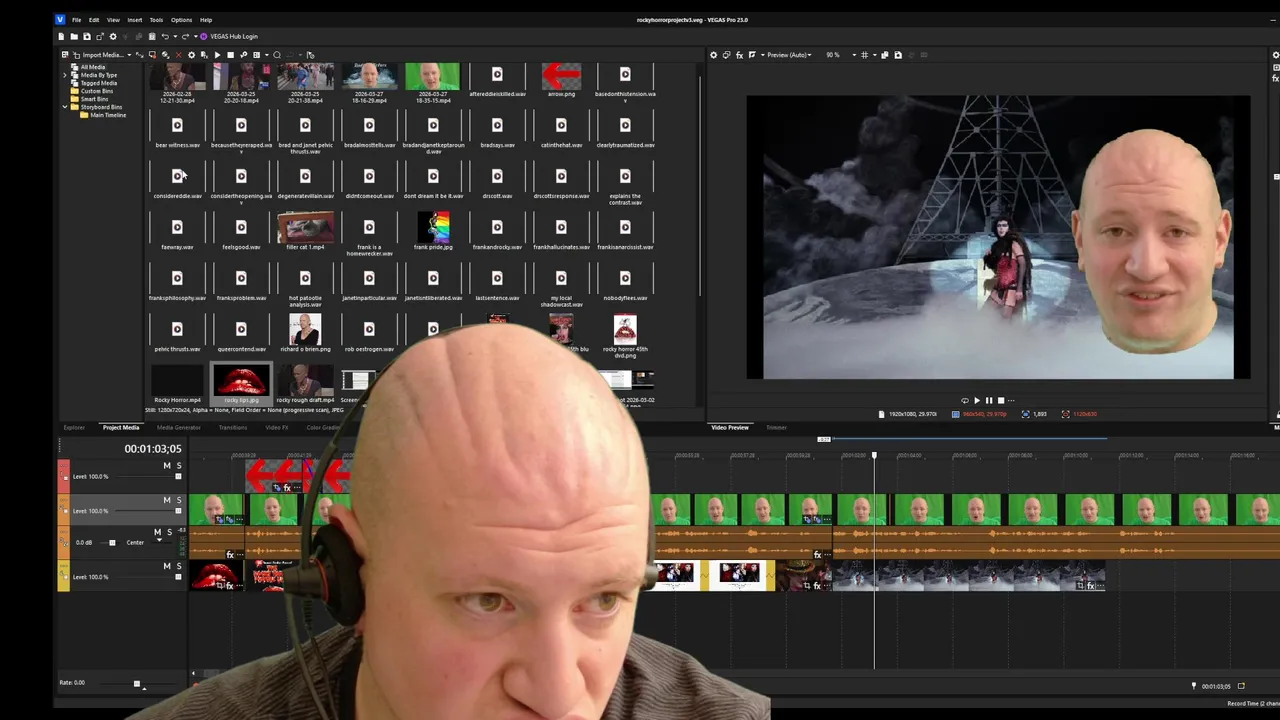
Task: Select the Main Timeline storyboard bin
Action: tap(108, 115)
